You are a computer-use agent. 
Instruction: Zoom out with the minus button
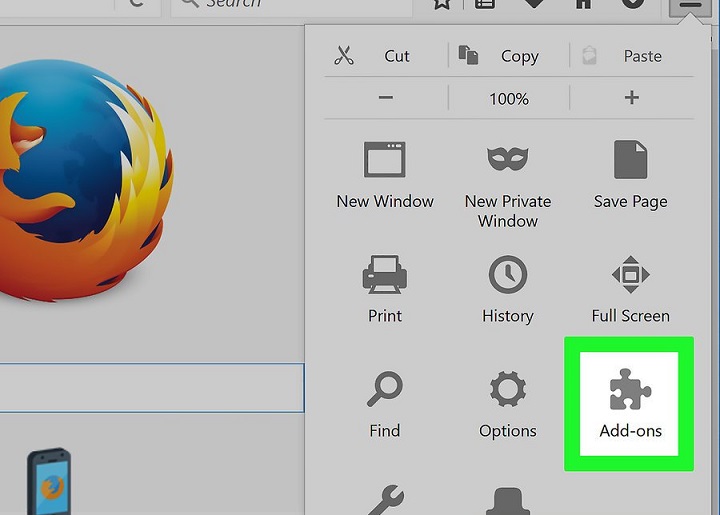pyautogui.click(x=386, y=98)
